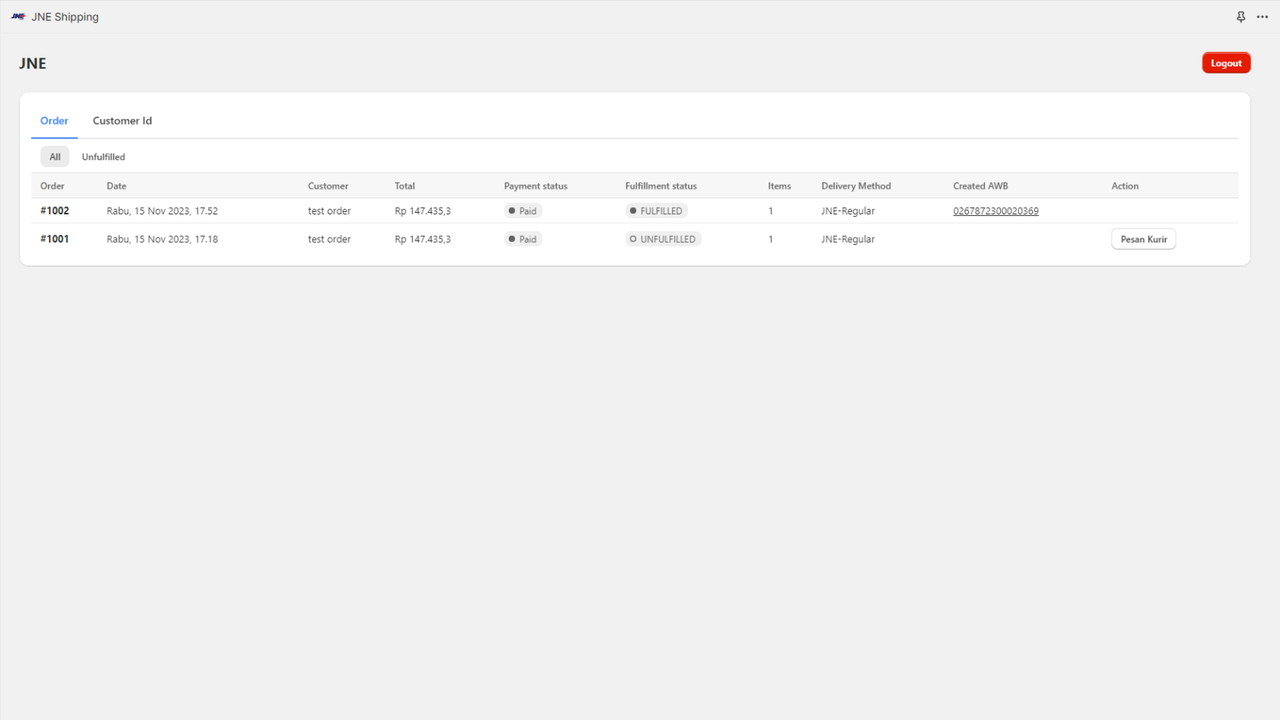This screenshot has height=720, width=1280.
Task: Click the Date column header
Action: 117,186
